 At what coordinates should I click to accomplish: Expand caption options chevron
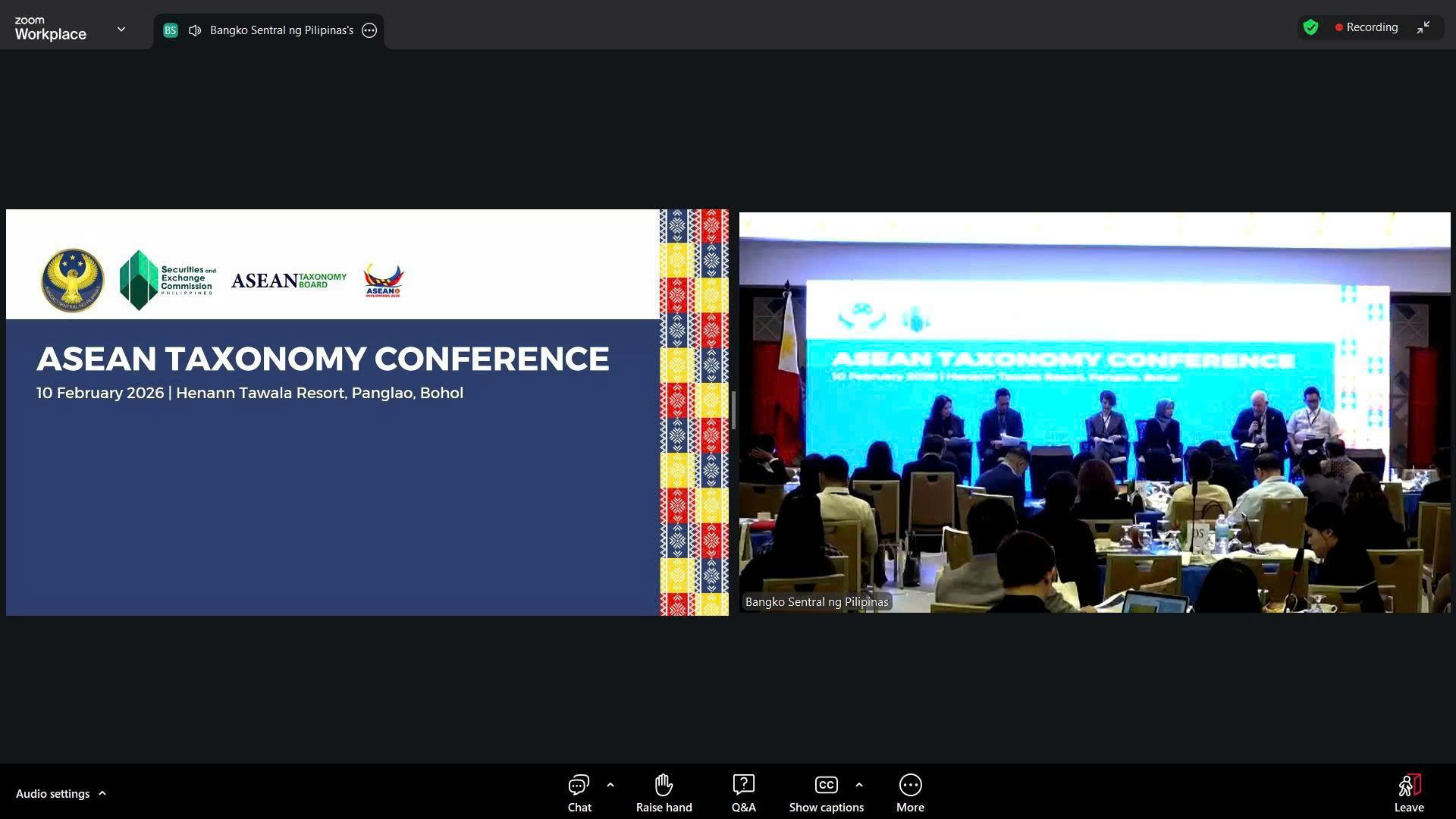(x=858, y=785)
